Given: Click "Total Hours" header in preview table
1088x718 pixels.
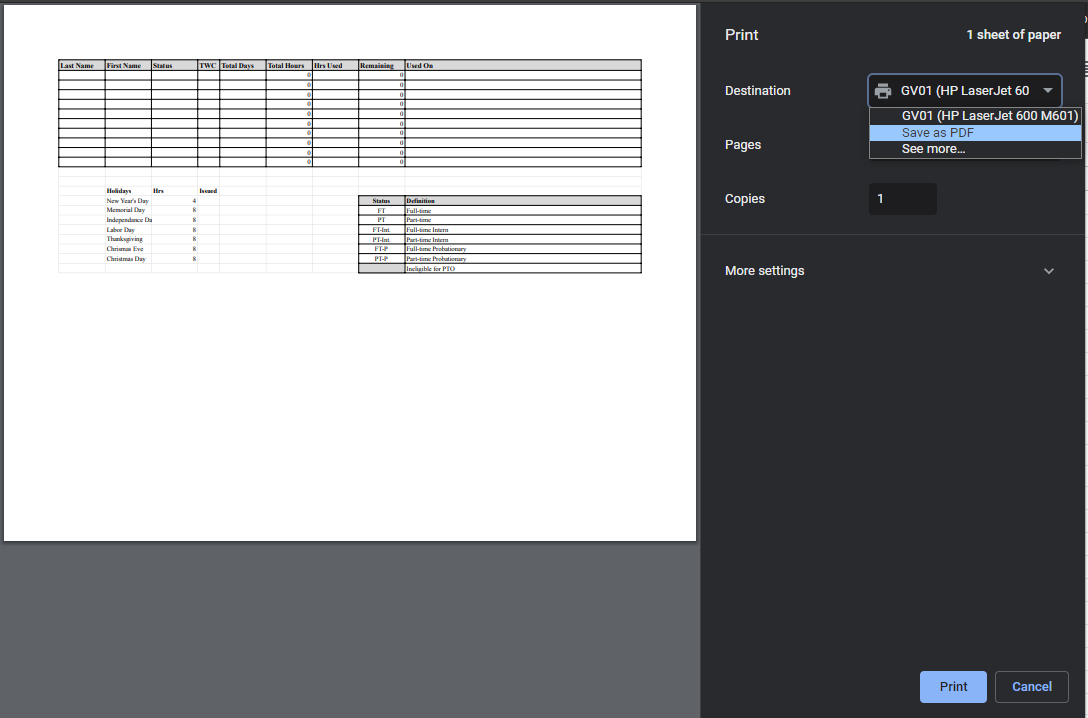Looking at the screenshot, I should coord(286,66).
